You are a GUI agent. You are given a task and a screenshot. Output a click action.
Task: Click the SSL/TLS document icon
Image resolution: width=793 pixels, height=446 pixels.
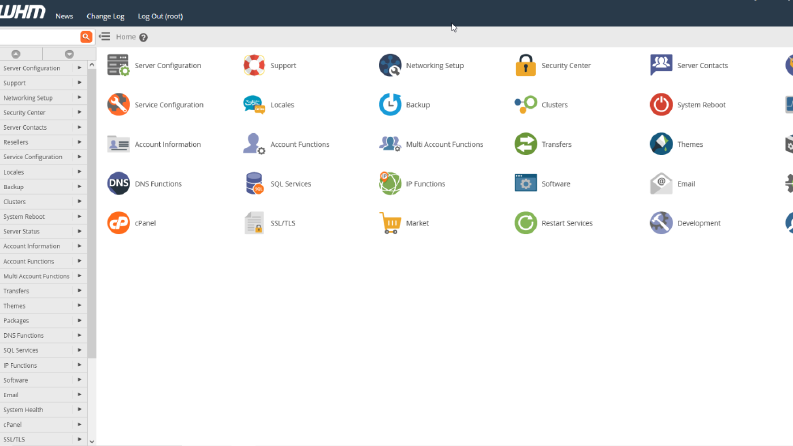[x=254, y=223]
